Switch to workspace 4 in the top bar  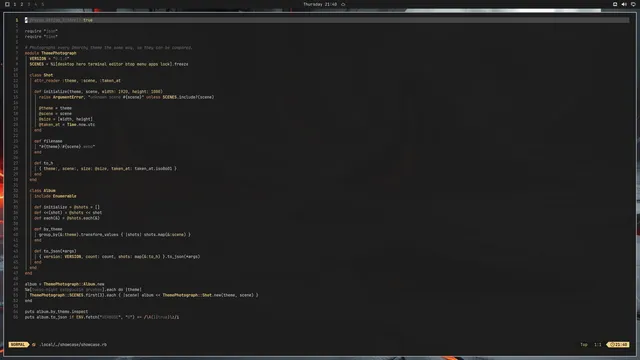[36, 4]
